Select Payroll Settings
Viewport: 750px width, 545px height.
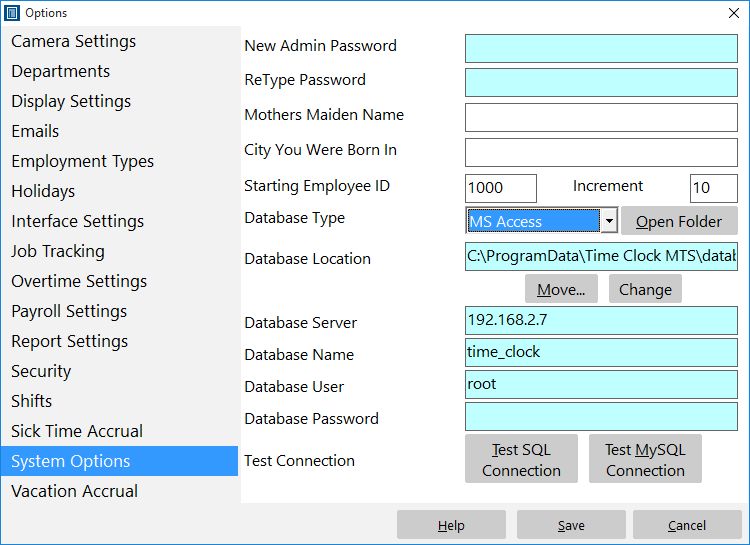[x=120, y=311]
